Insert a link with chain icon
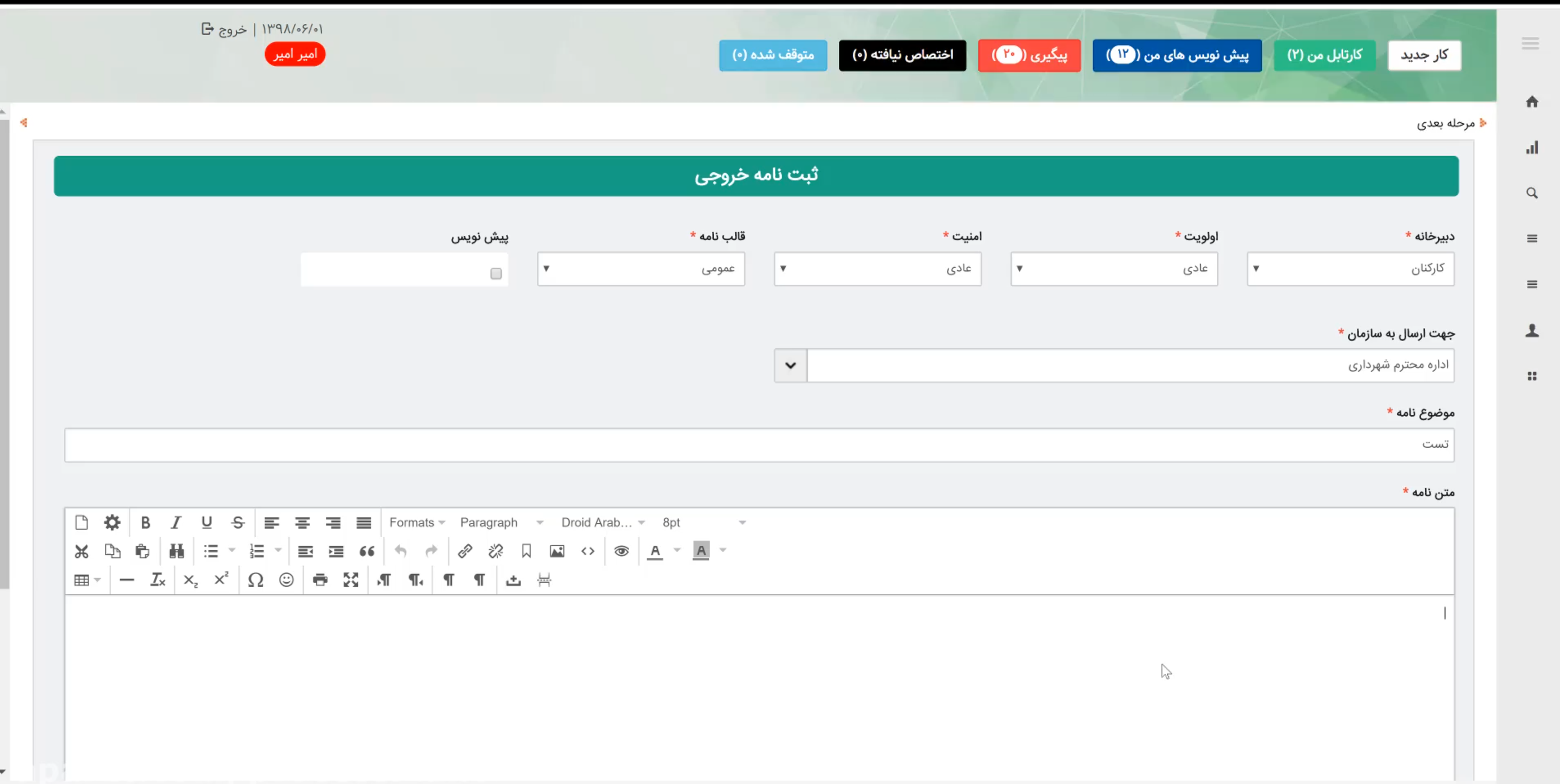This screenshot has width=1560, height=784. coord(465,551)
